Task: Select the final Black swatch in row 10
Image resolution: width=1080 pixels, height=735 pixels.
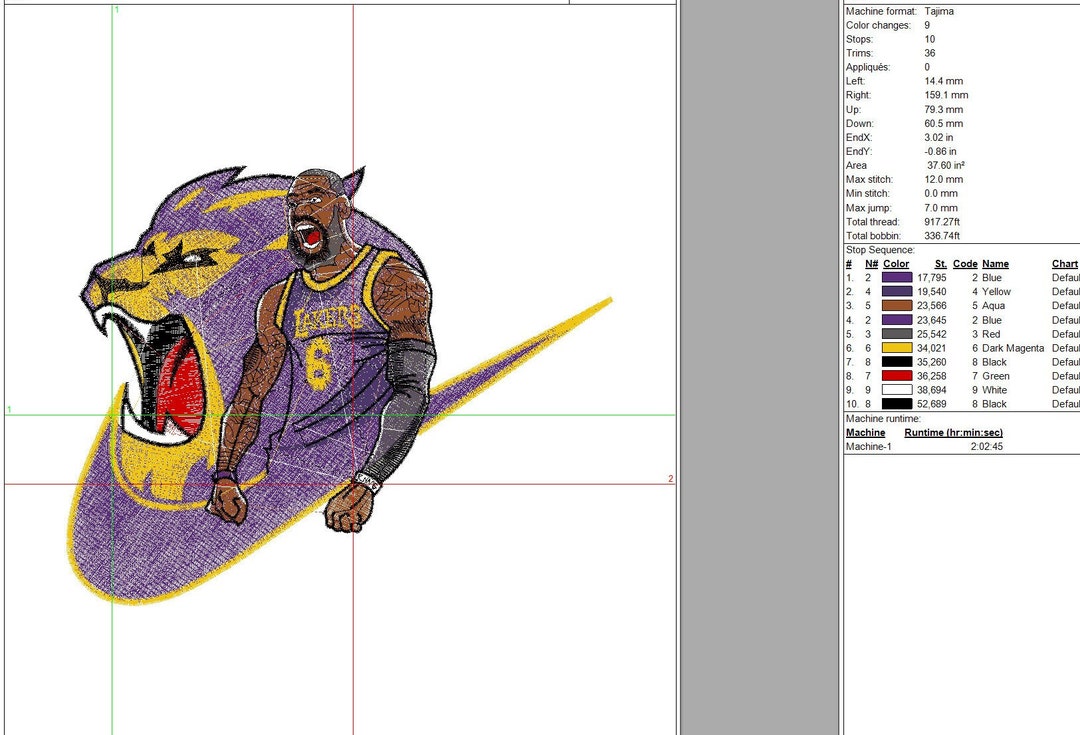Action: point(897,404)
